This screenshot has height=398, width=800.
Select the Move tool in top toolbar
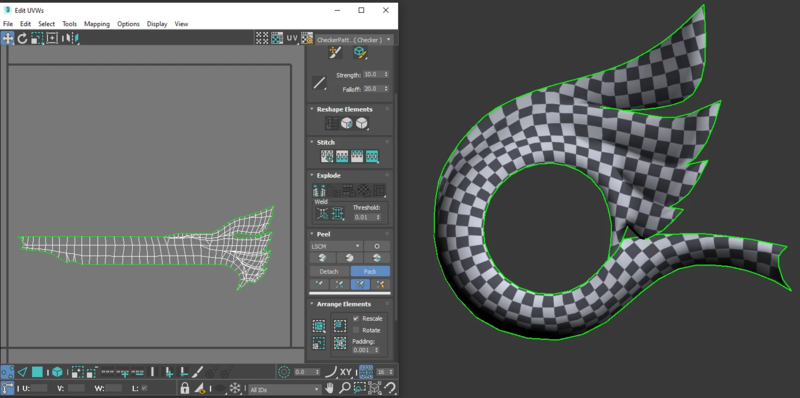point(8,38)
